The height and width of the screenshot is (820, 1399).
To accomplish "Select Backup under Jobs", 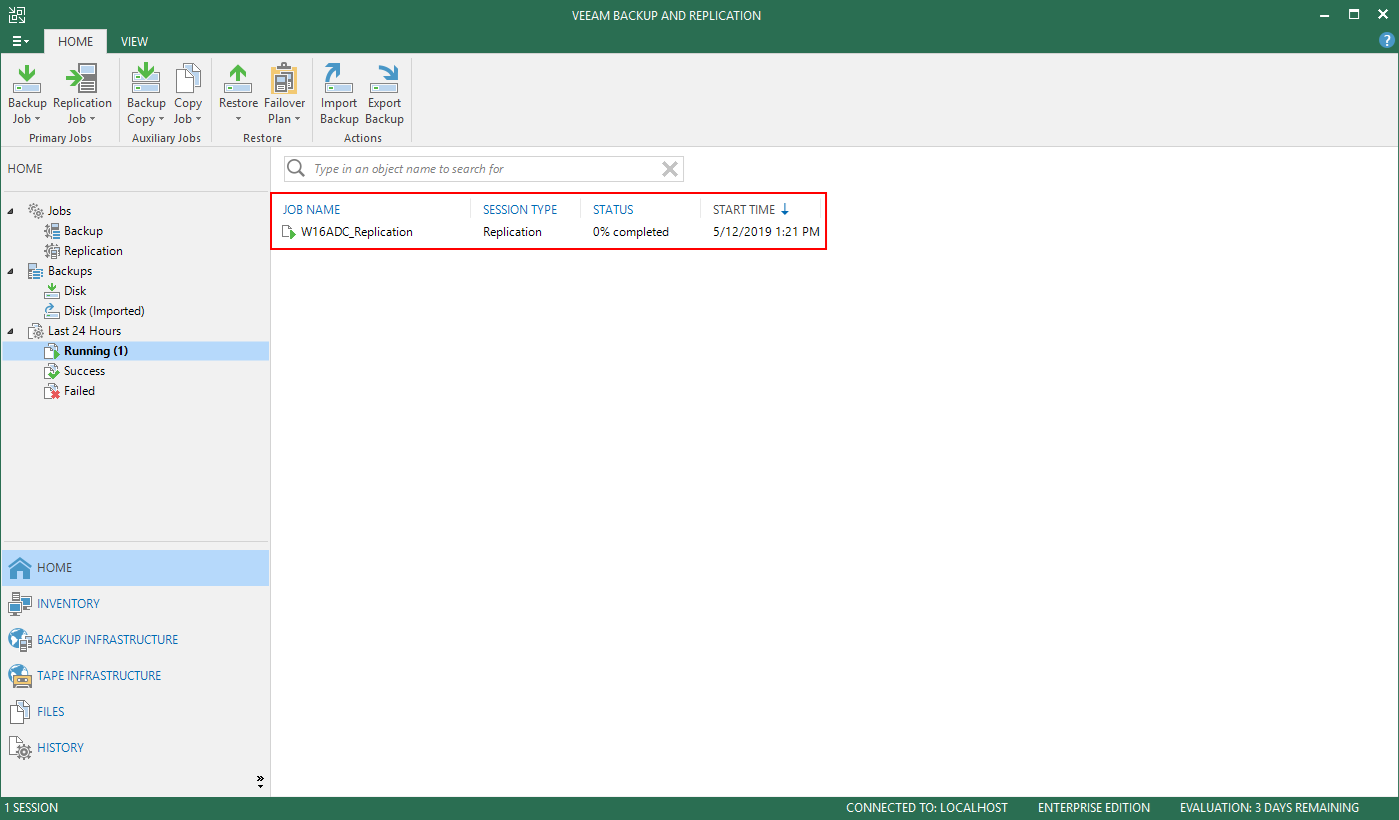I will click(83, 231).
